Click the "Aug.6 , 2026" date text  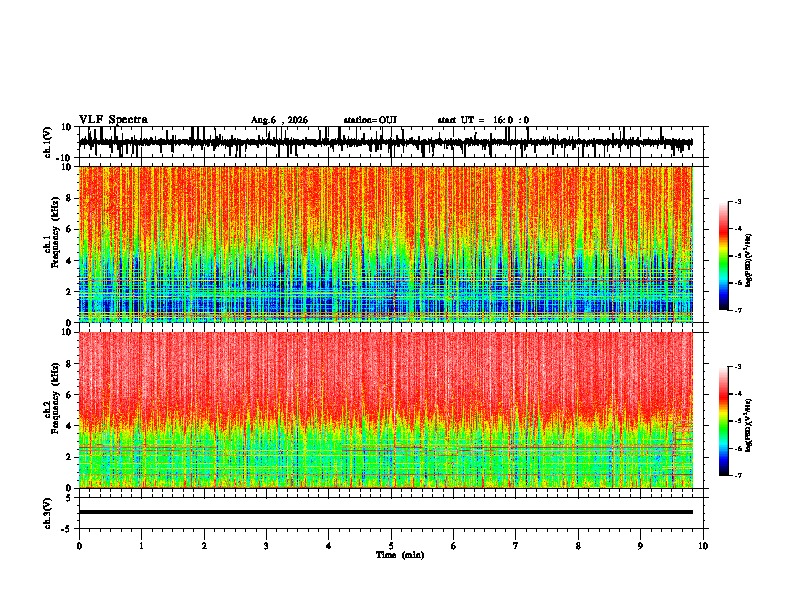pyautogui.click(x=279, y=120)
